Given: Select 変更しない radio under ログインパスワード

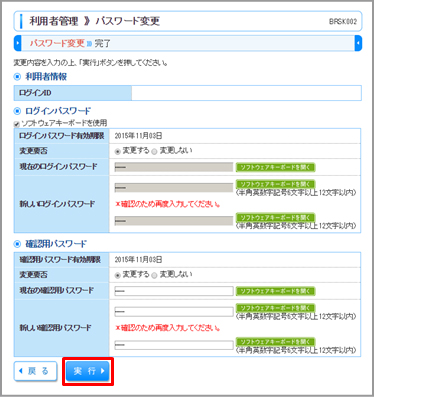Looking at the screenshot, I should click(x=154, y=151).
